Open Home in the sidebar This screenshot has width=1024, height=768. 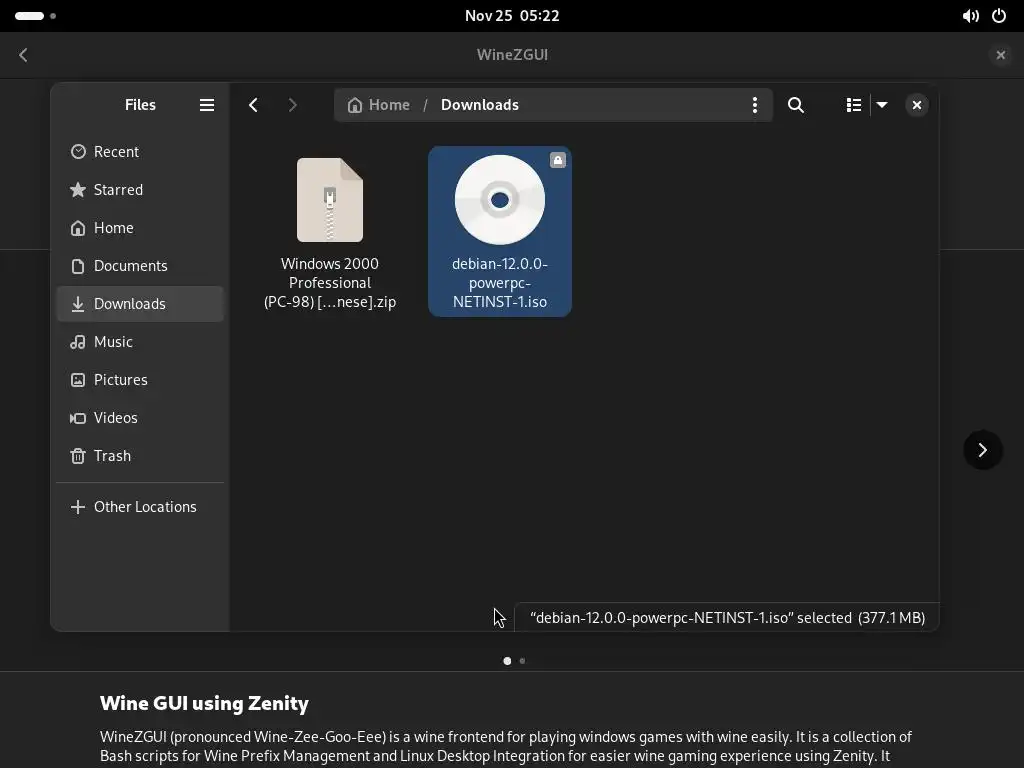click(140, 228)
